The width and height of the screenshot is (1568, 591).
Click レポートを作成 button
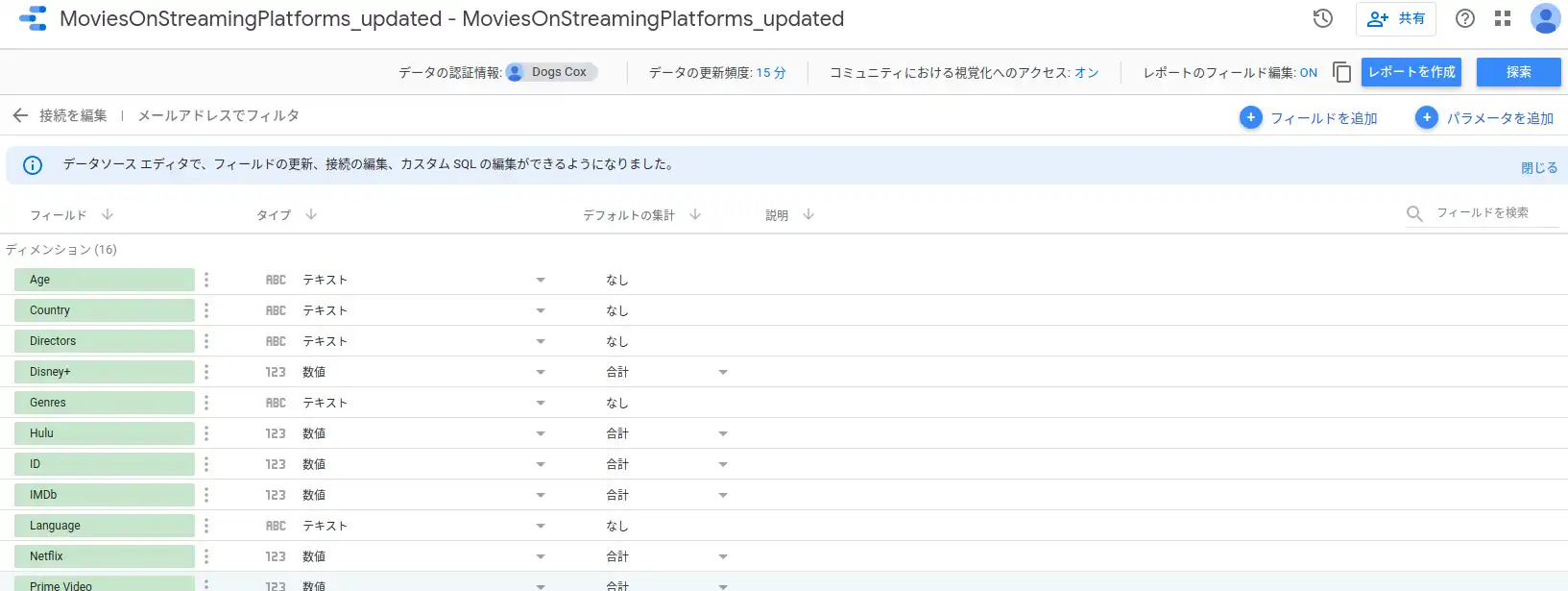tap(1411, 72)
